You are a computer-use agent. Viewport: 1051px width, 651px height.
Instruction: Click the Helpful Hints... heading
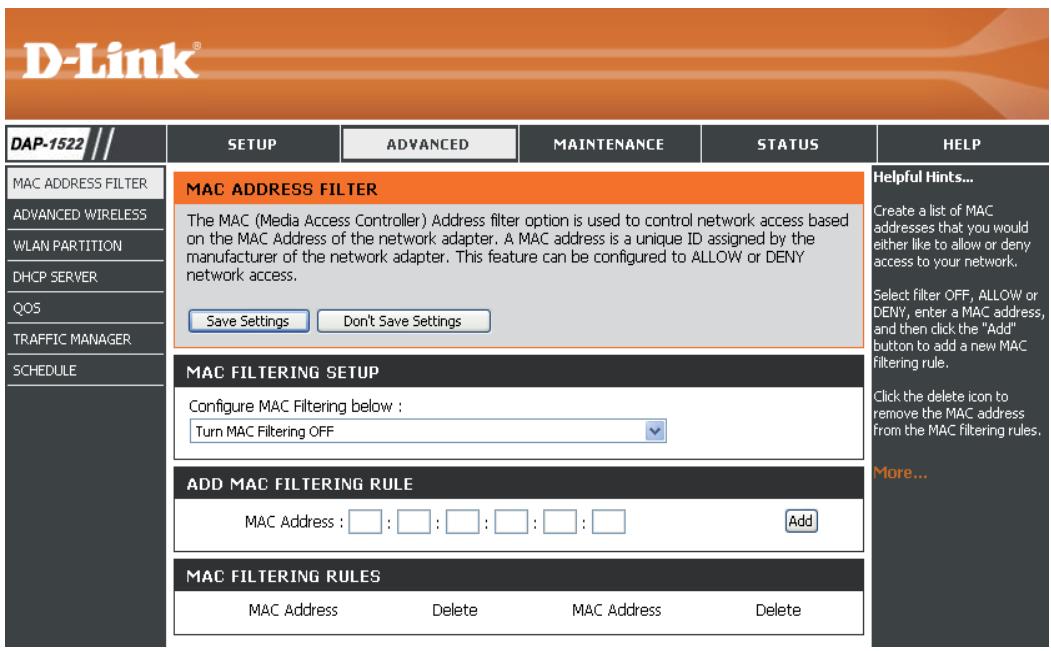click(923, 177)
